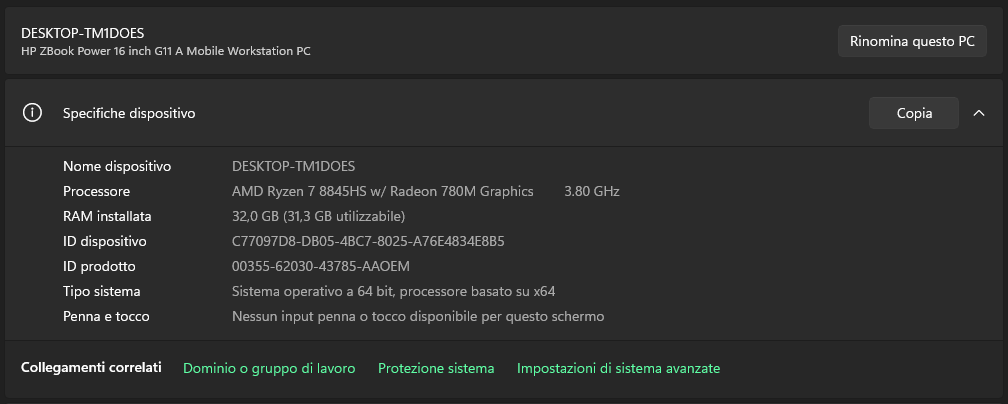Screen dimensions: 1008x404
Task: Click the HP ZBook Power model text
Action: point(165,50)
